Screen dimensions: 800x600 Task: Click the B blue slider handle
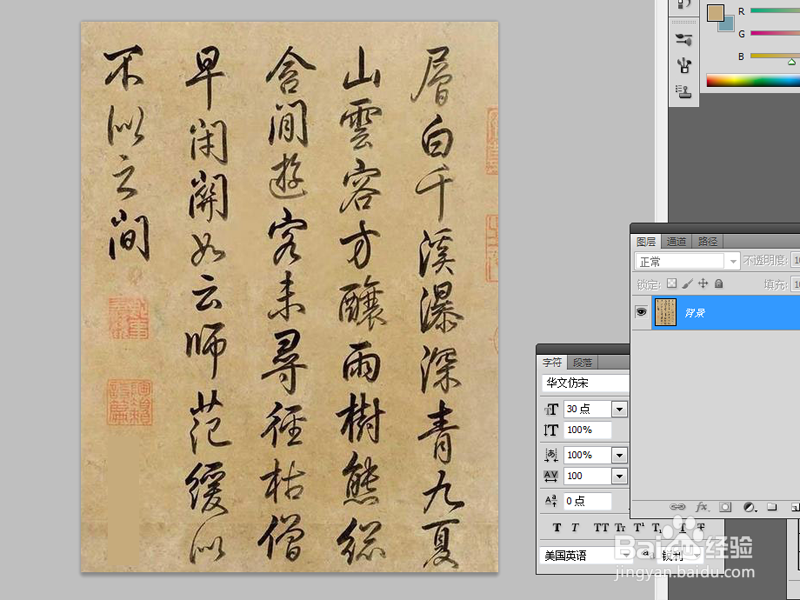click(792, 62)
